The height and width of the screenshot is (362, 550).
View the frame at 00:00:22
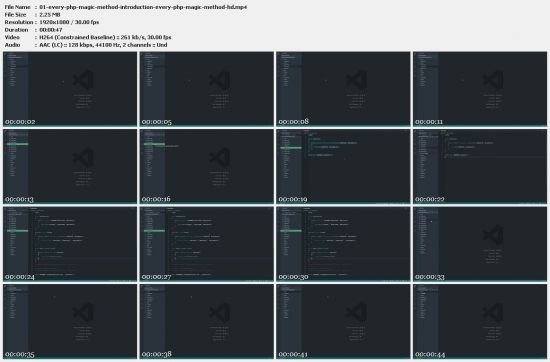(480, 166)
